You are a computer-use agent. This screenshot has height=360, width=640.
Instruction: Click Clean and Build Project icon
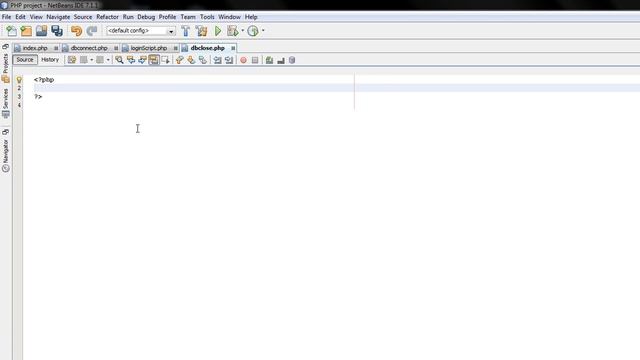[x=201, y=31]
